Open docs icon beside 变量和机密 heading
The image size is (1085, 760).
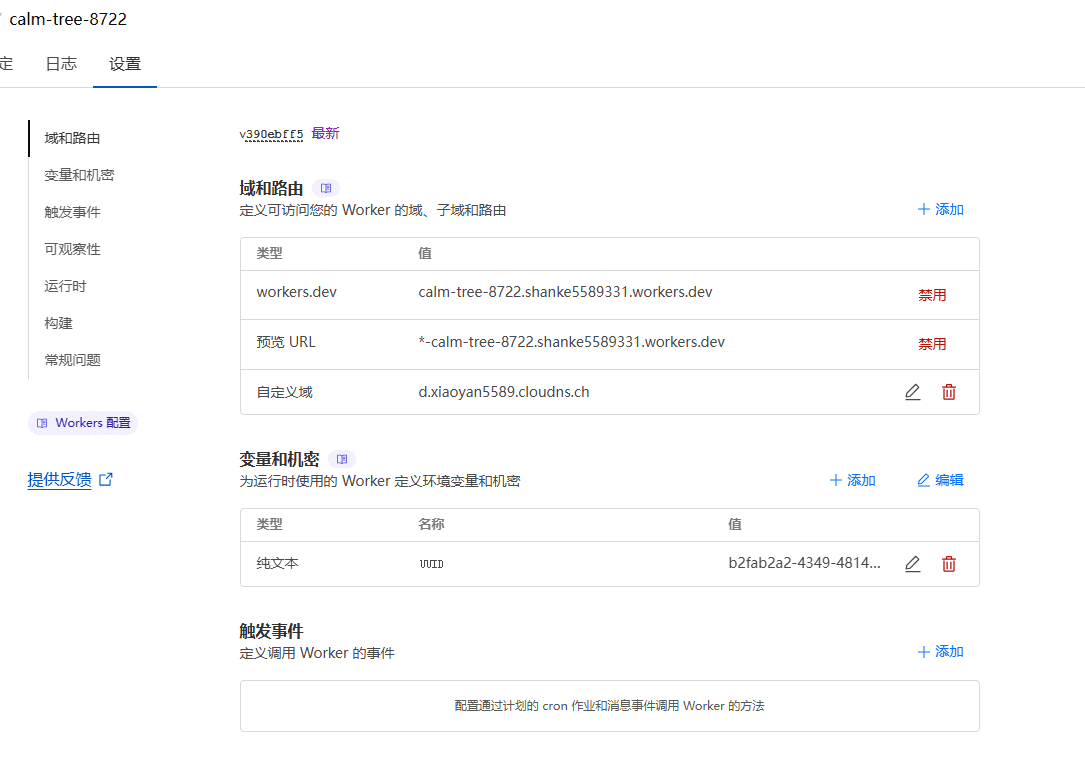(342, 459)
